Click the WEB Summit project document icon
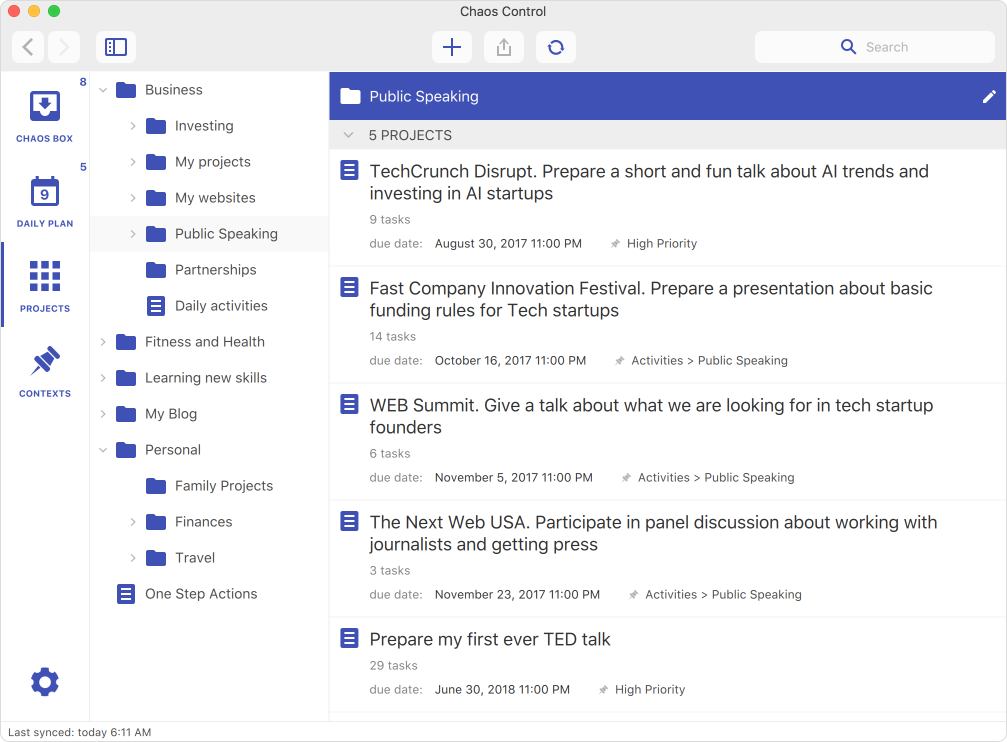 coord(349,404)
